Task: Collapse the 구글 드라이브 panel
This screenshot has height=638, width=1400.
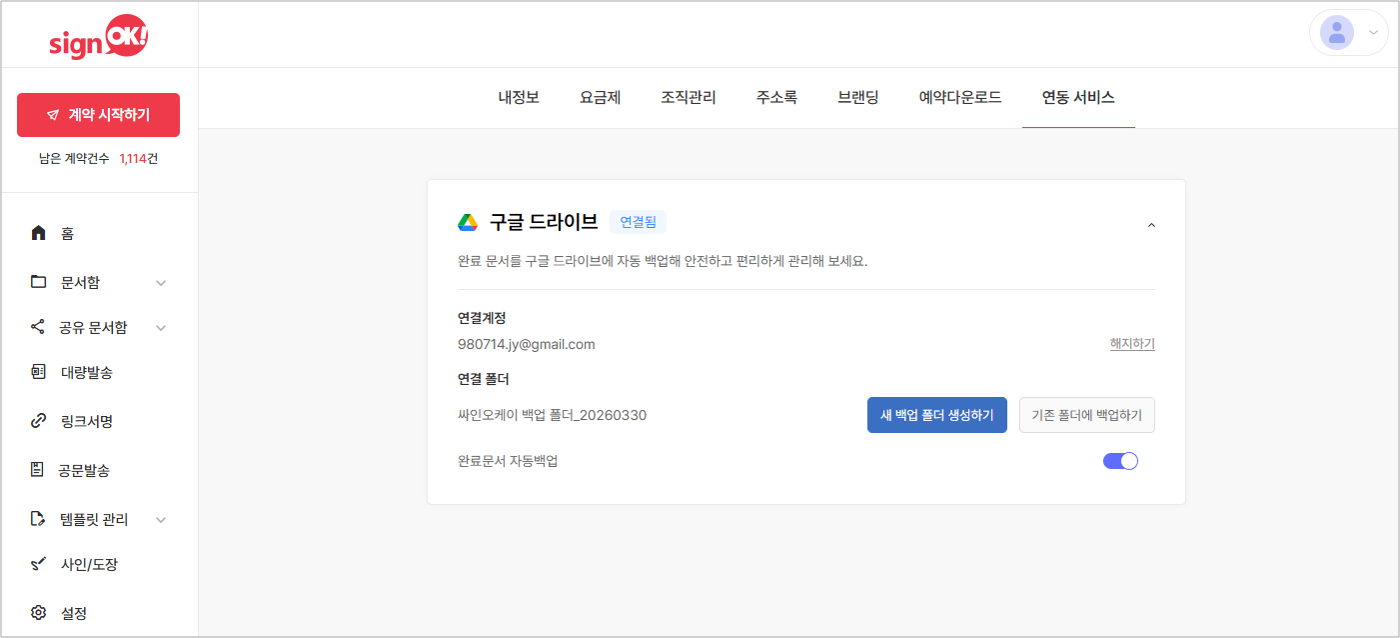Action: coord(1151,225)
